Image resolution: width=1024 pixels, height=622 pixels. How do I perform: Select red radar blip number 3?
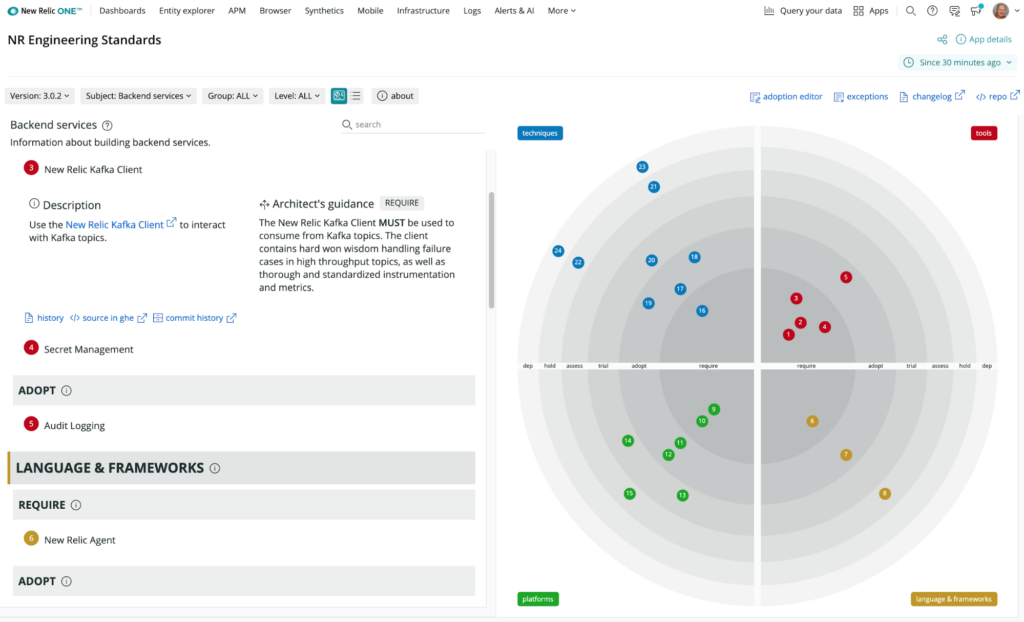coord(796,299)
